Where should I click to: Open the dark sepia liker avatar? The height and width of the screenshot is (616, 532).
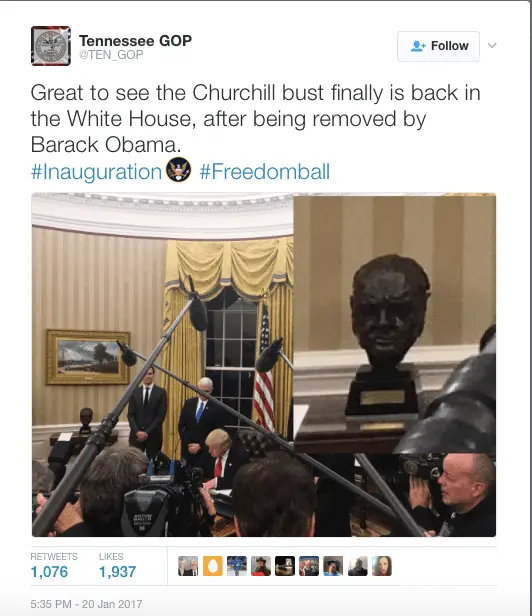tap(285, 566)
